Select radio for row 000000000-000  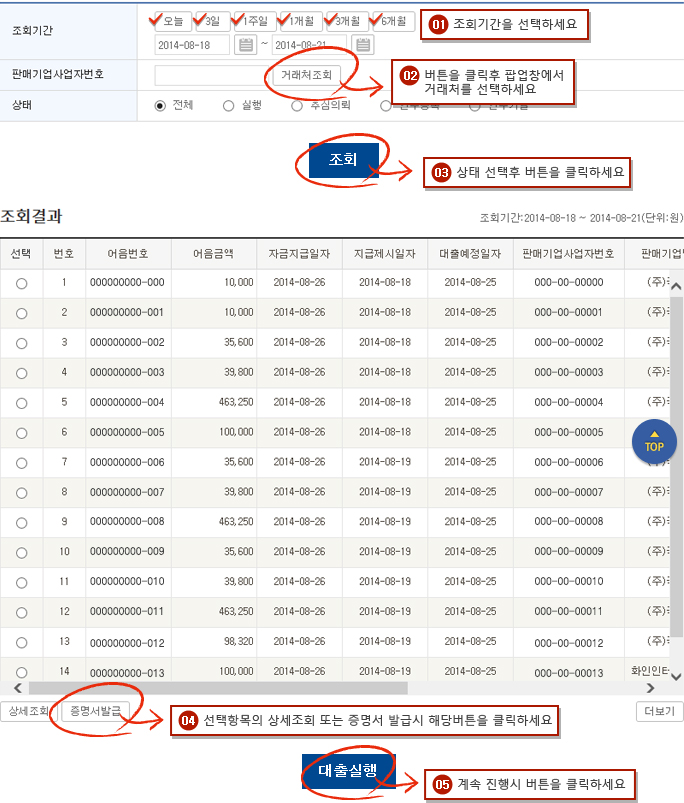(22, 283)
